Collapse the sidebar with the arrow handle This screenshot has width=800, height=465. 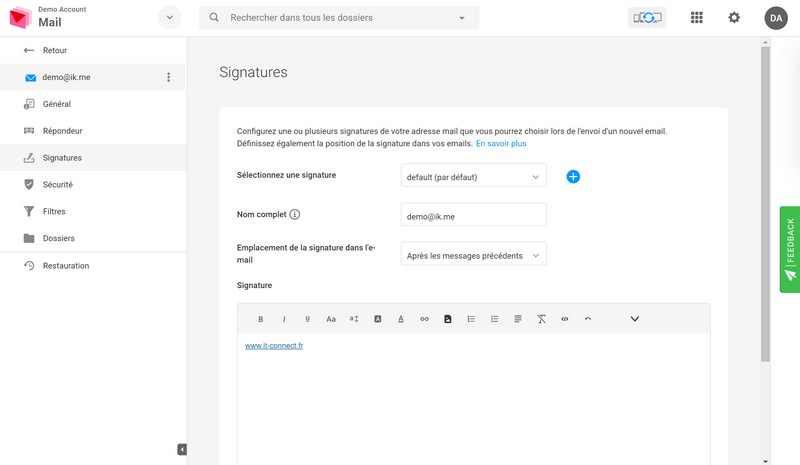click(x=182, y=449)
